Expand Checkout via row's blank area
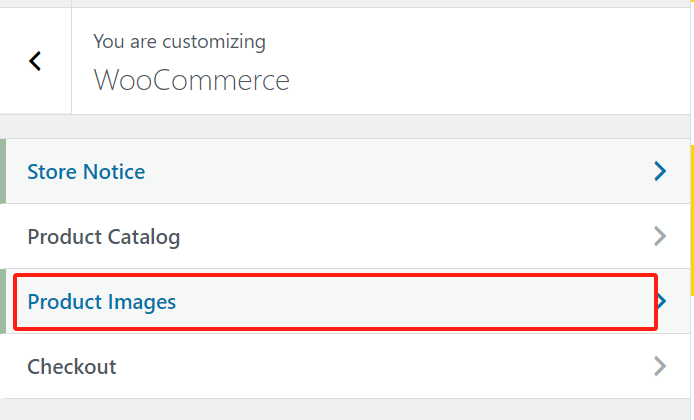Viewport: 694px width, 420px height. [x=400, y=366]
